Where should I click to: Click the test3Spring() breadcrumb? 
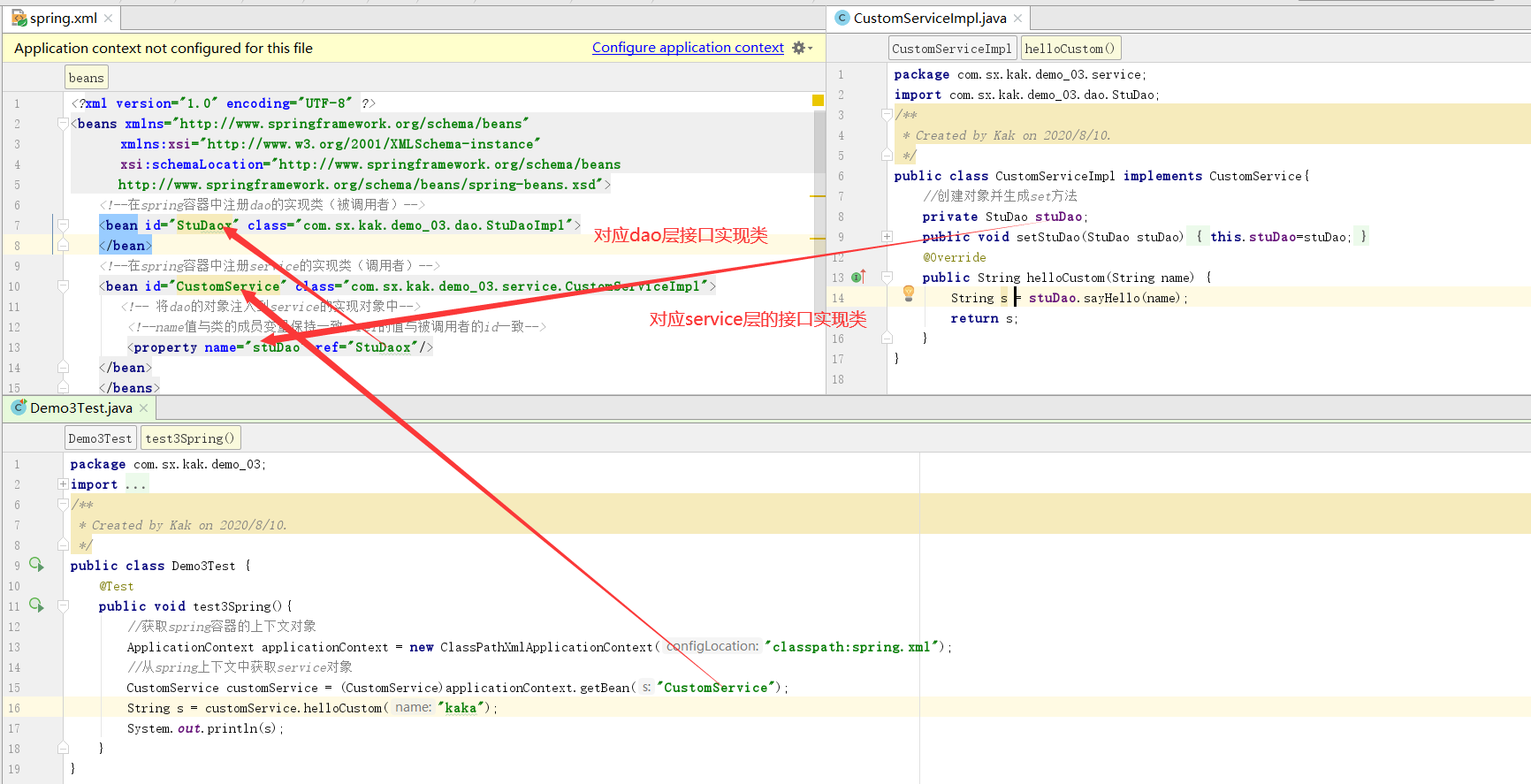pos(191,438)
